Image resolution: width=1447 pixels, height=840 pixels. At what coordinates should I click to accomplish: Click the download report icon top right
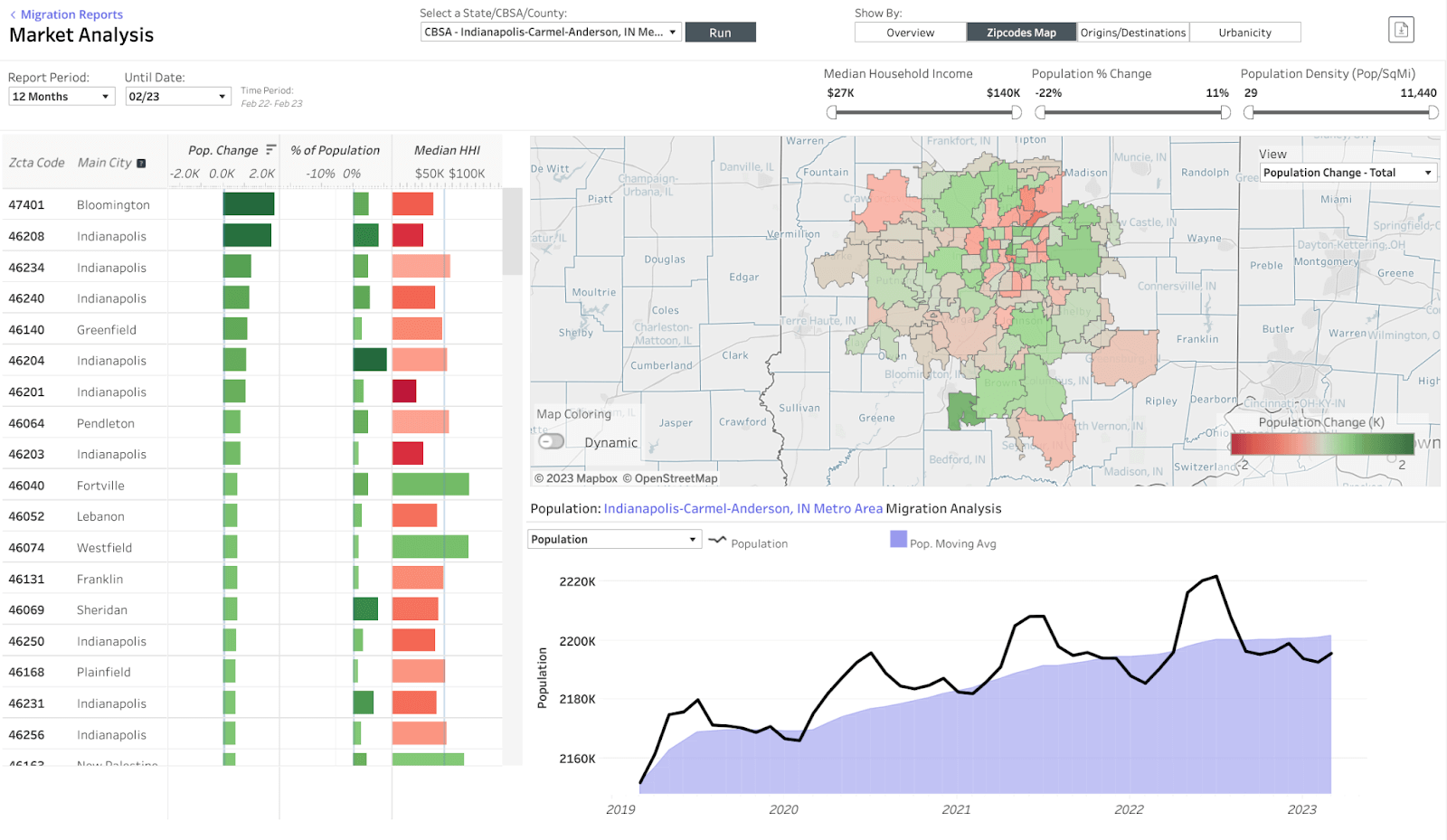[1401, 29]
